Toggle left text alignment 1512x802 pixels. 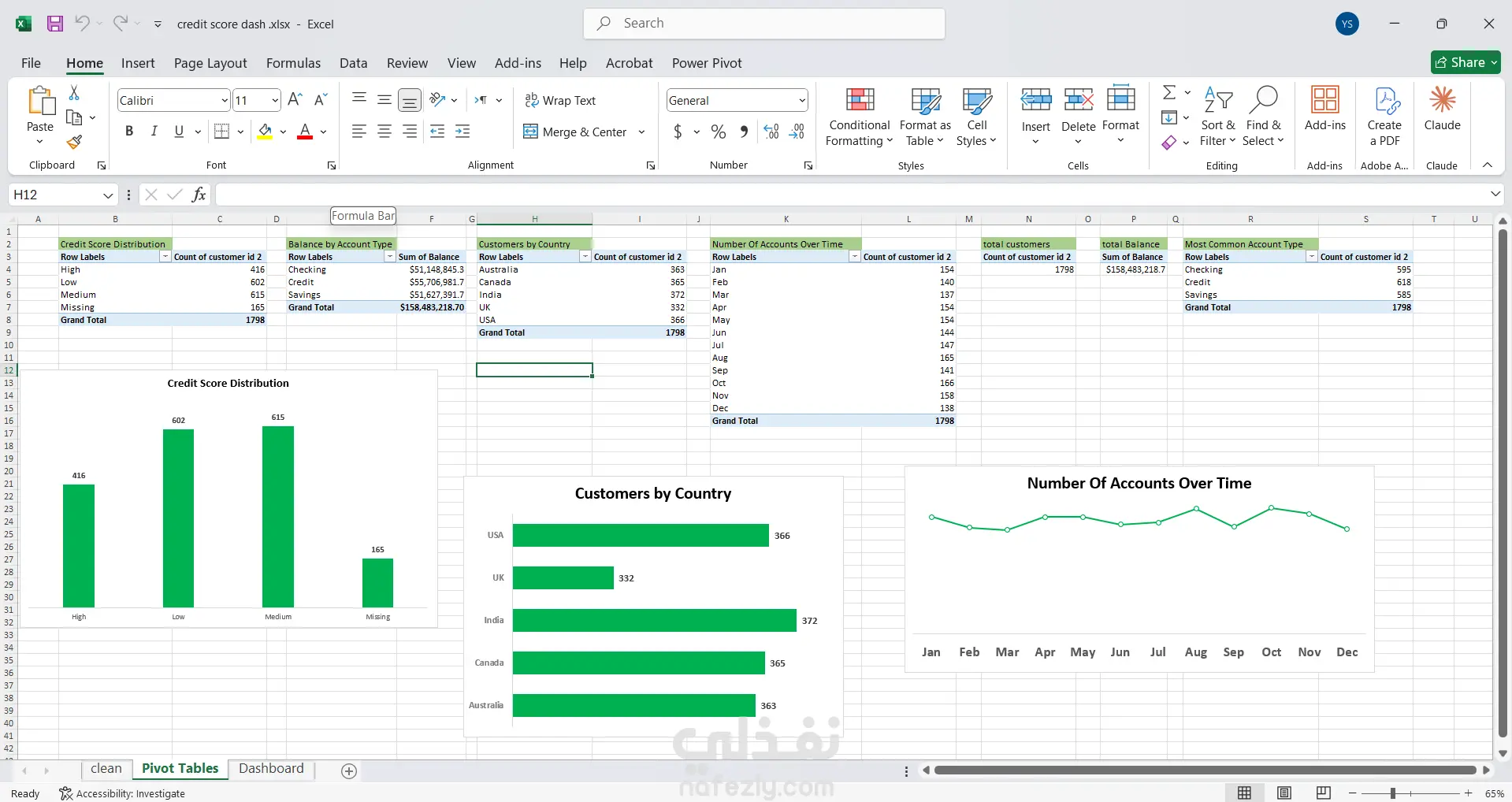click(359, 132)
